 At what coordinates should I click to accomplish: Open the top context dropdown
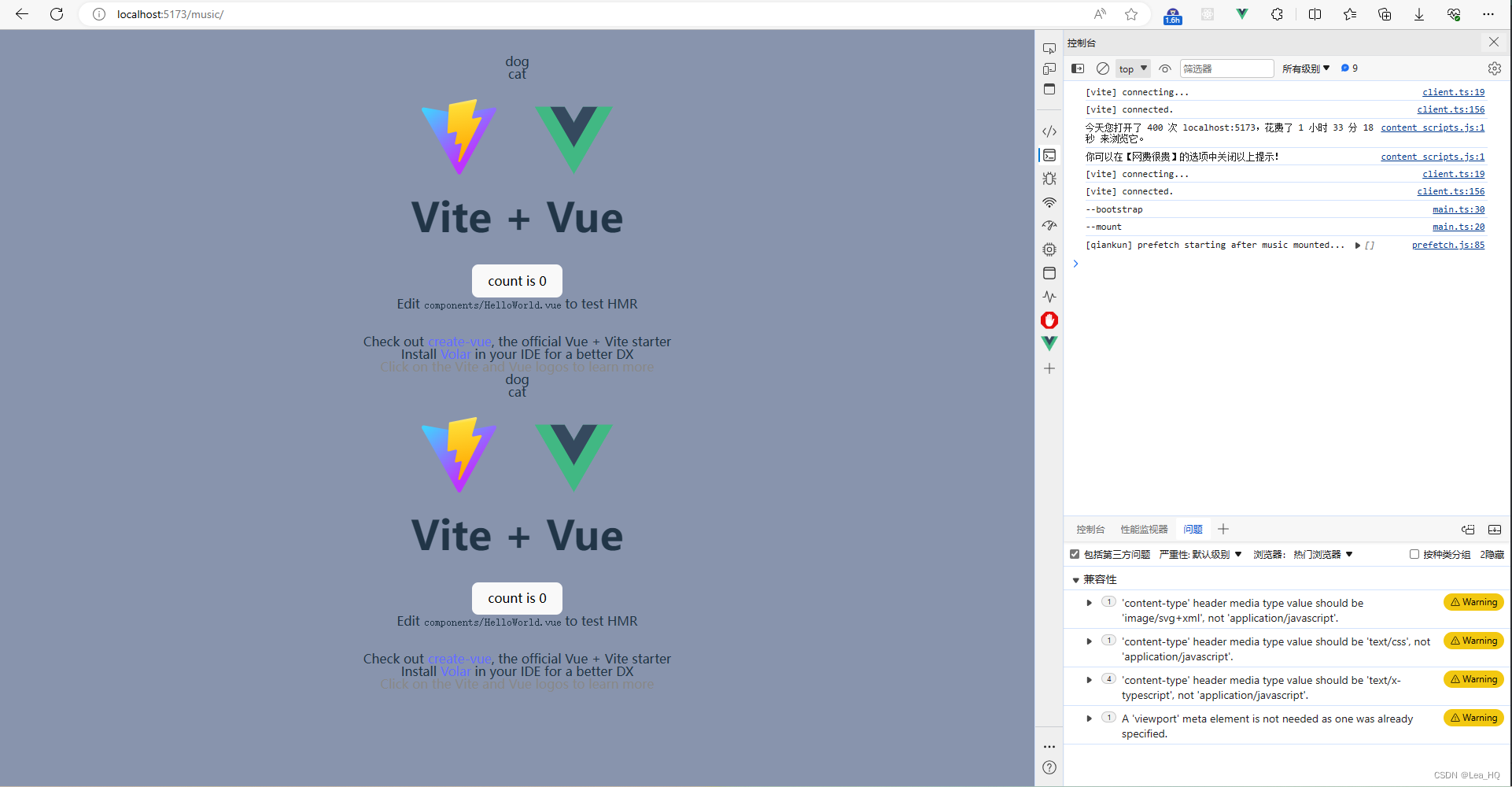[x=1133, y=68]
